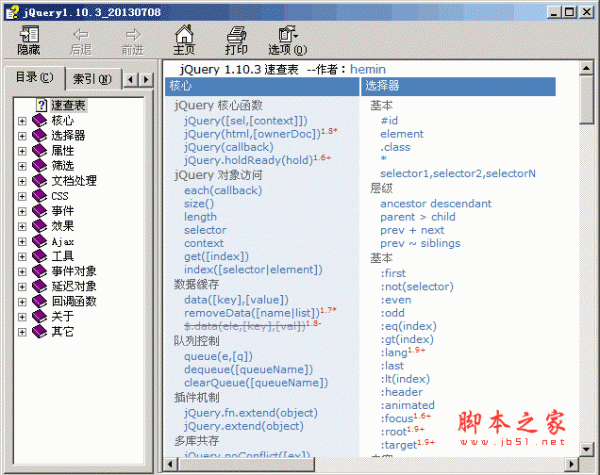Click the vertical scrollbar down arrow
Screen dimensions: 600x475
tap(586, 448)
